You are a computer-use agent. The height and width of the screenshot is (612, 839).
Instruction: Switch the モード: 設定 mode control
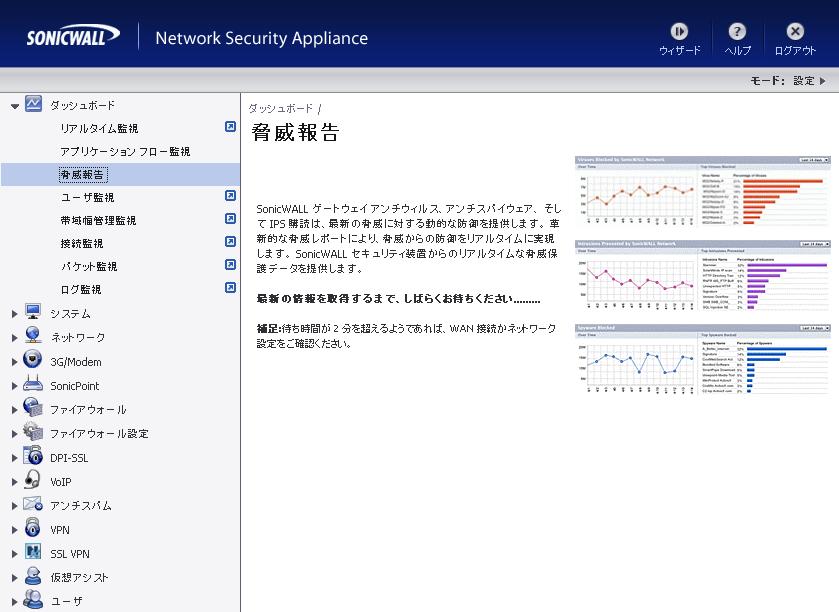tap(788, 81)
